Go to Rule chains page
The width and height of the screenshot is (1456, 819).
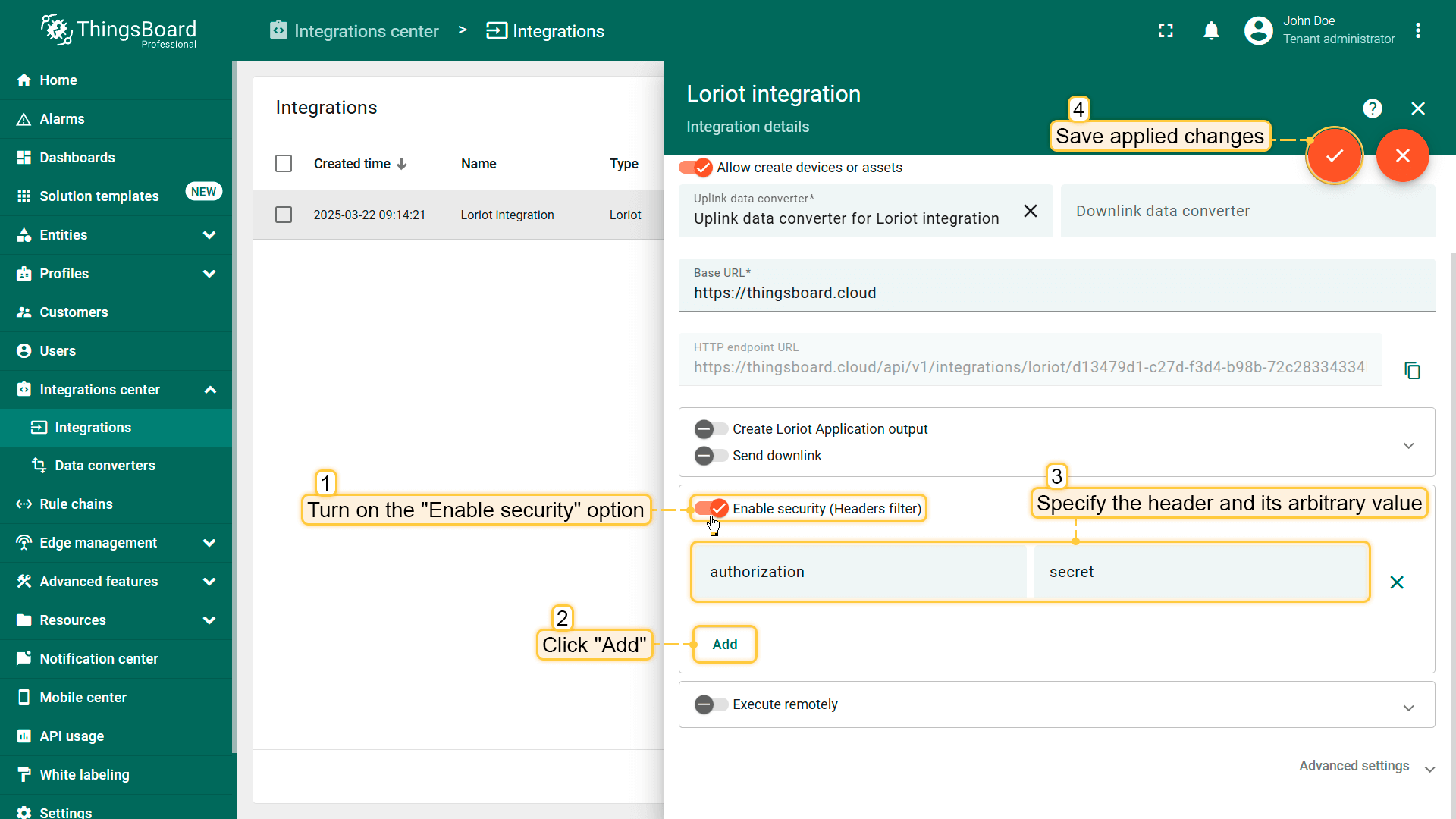[76, 504]
